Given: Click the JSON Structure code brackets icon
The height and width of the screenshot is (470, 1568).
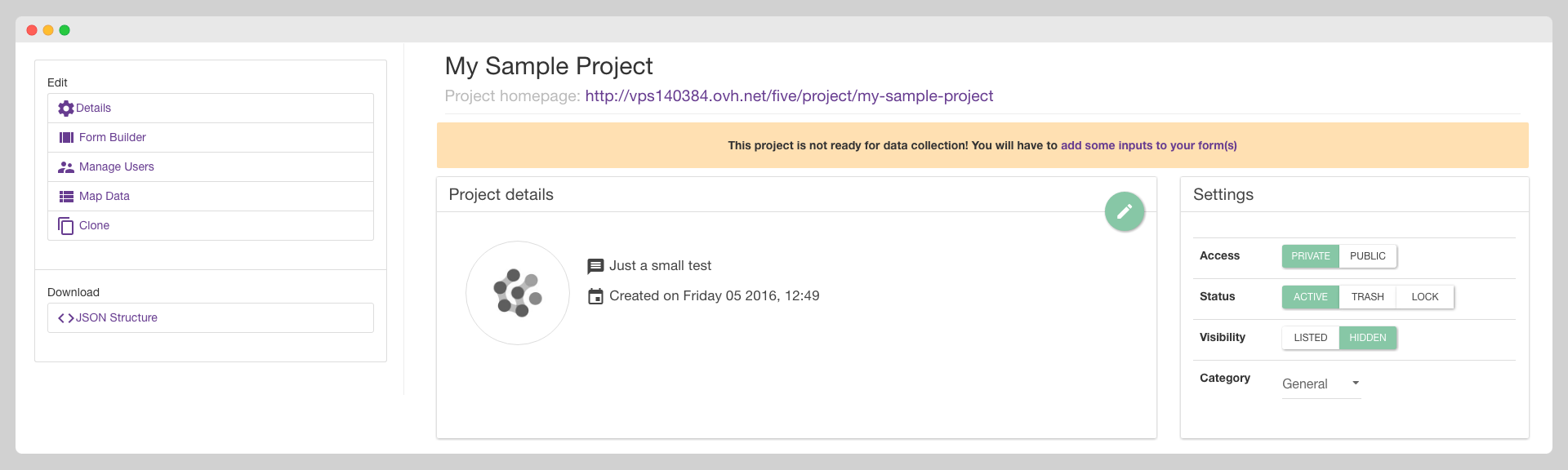Looking at the screenshot, I should (x=66, y=318).
